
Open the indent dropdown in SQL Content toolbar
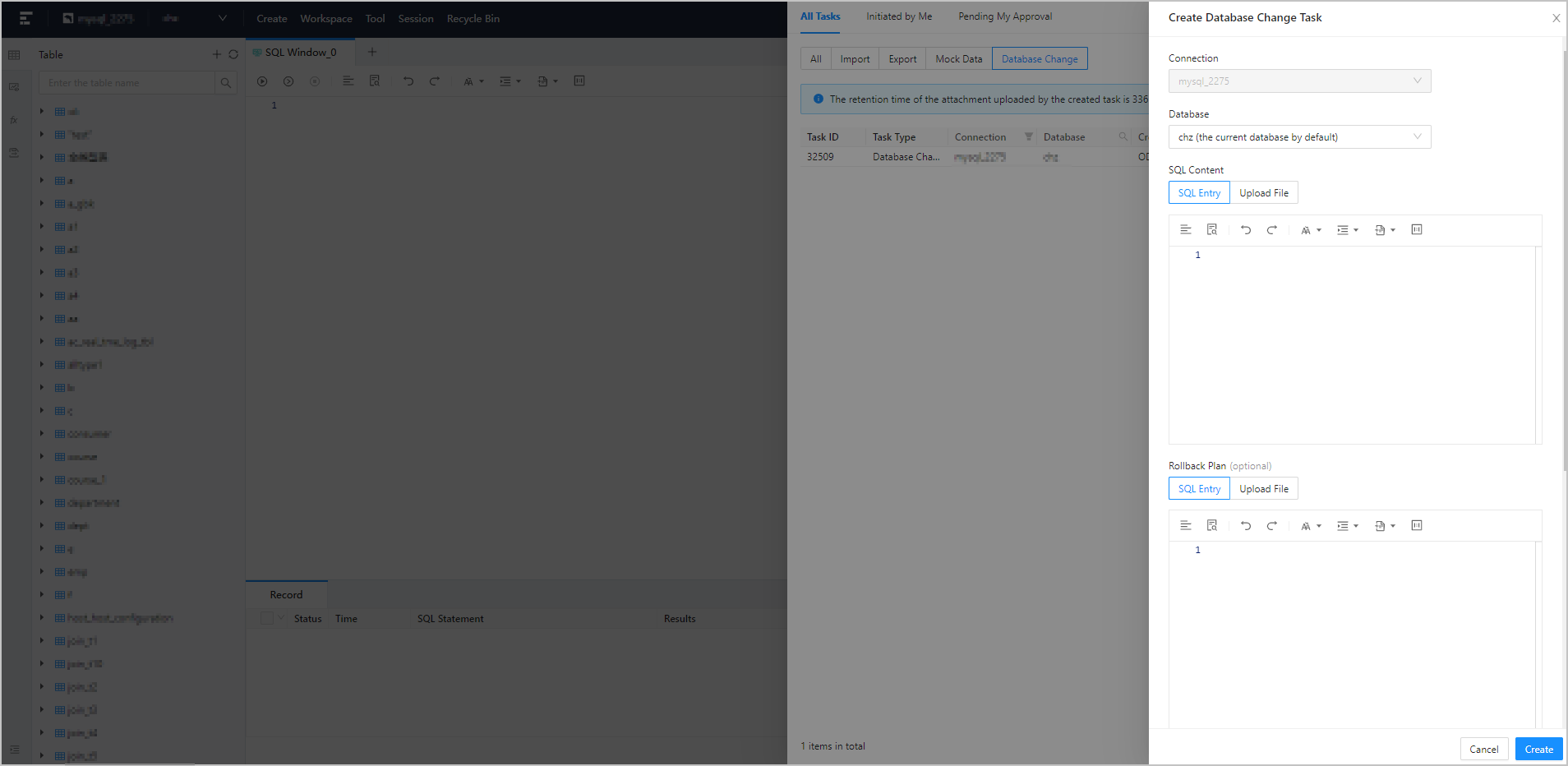pos(1348,231)
